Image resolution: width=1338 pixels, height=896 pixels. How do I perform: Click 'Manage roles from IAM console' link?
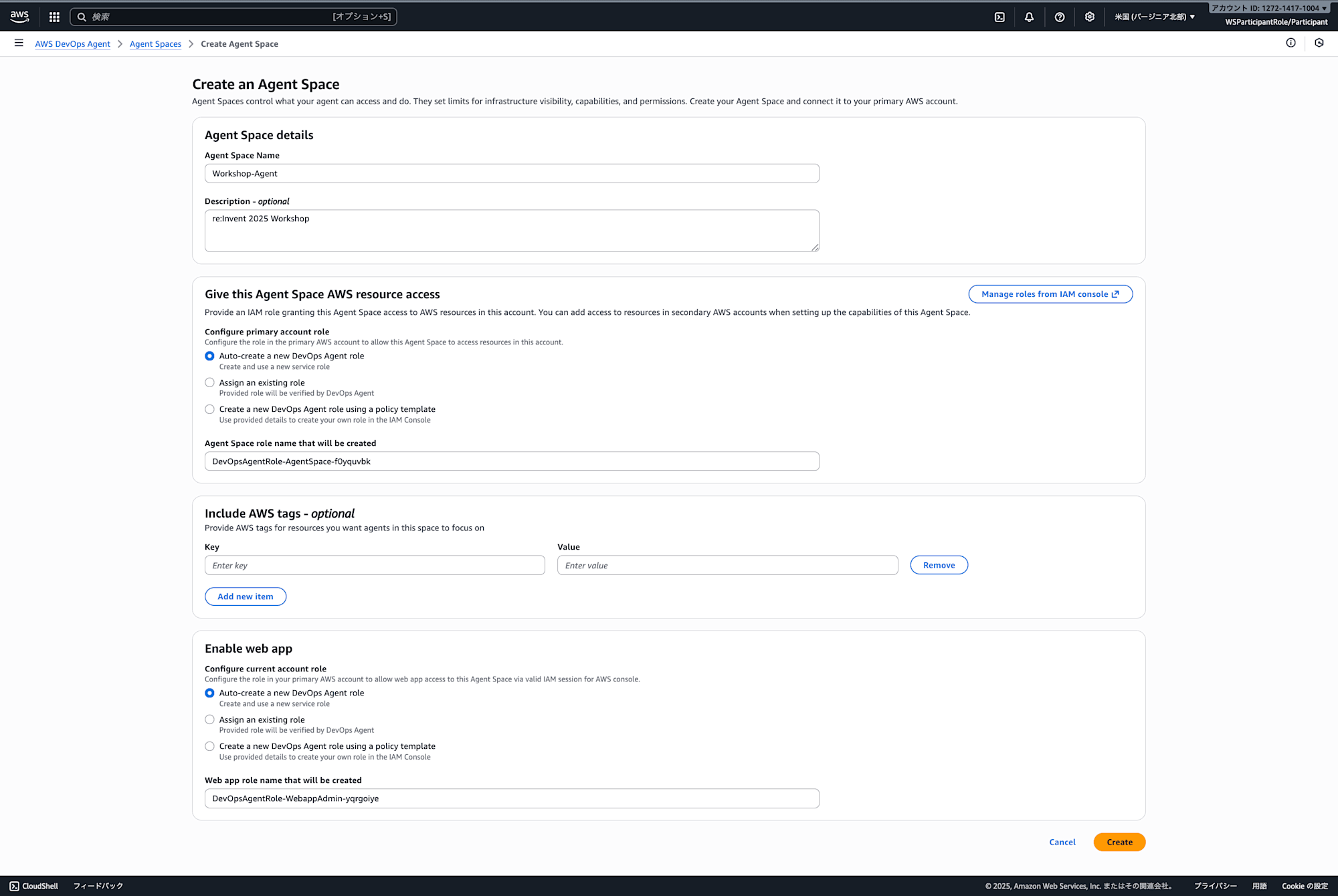[1050, 294]
